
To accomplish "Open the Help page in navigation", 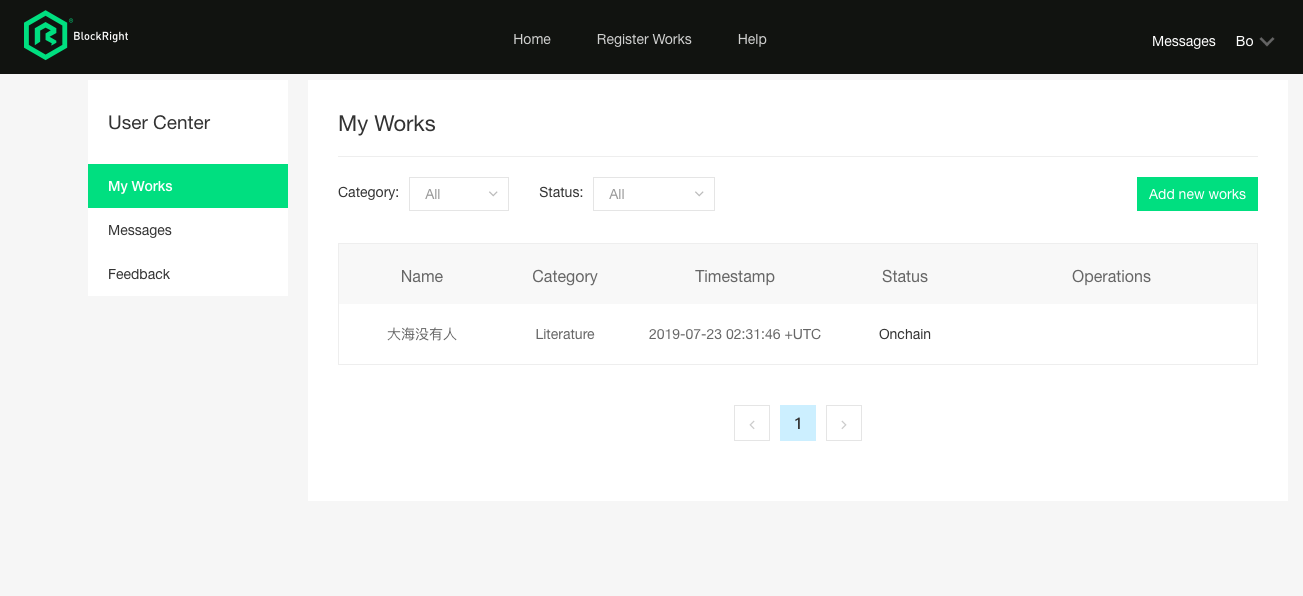I will [x=752, y=39].
